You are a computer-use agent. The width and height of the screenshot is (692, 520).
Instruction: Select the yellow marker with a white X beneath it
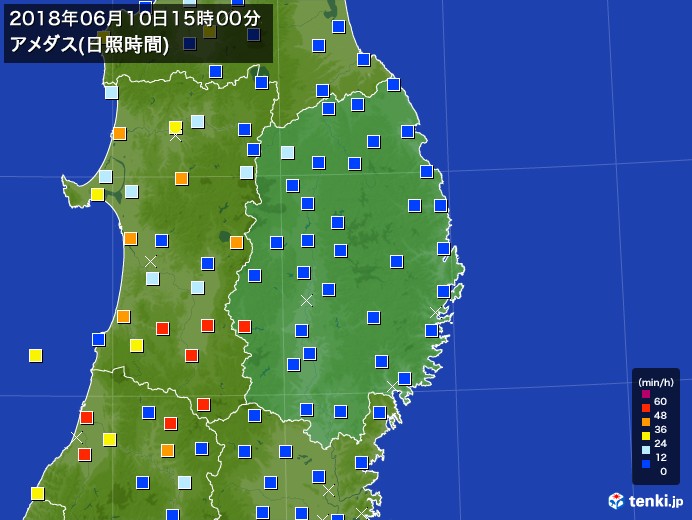click(176, 128)
